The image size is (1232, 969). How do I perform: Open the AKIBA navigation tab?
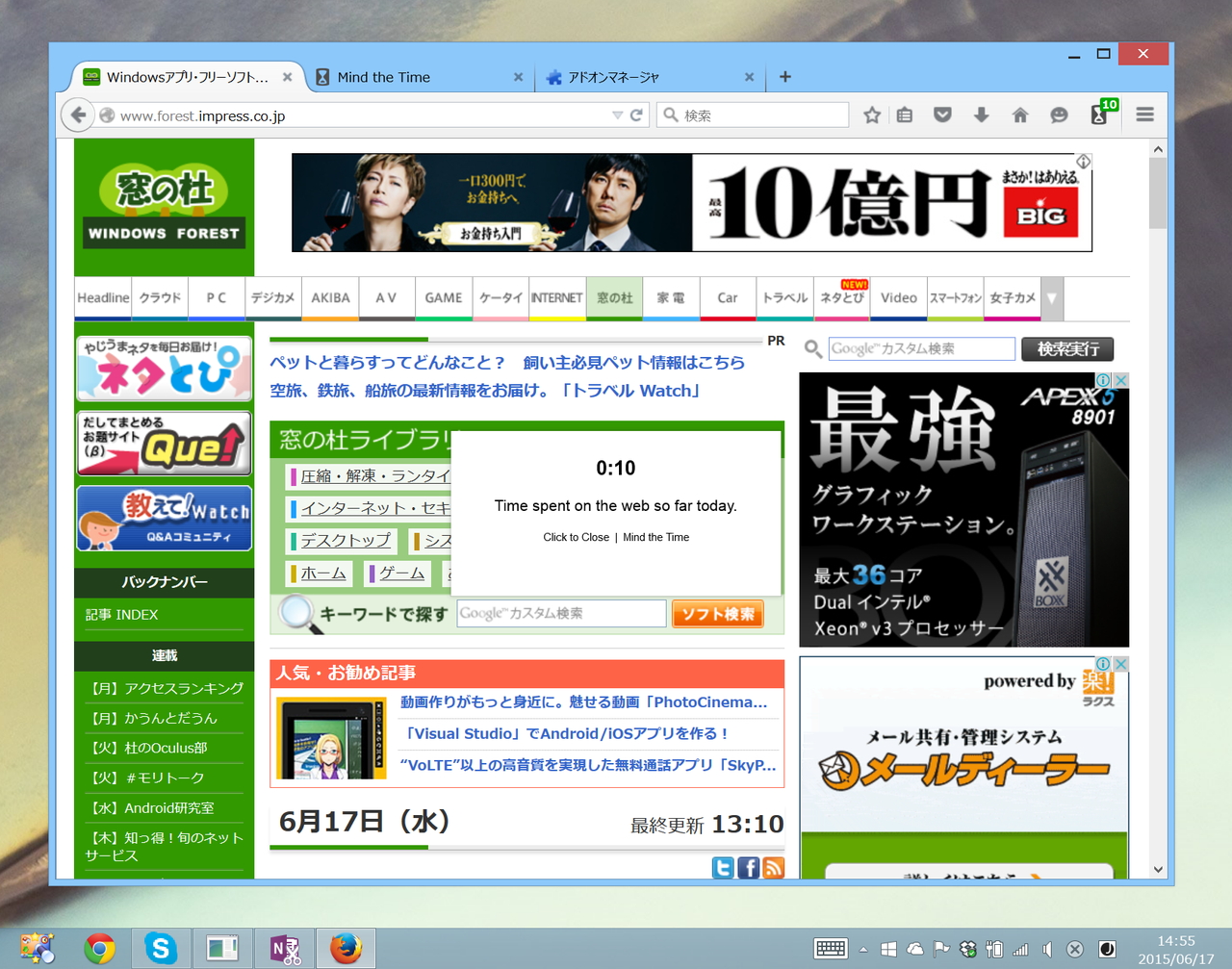(330, 298)
